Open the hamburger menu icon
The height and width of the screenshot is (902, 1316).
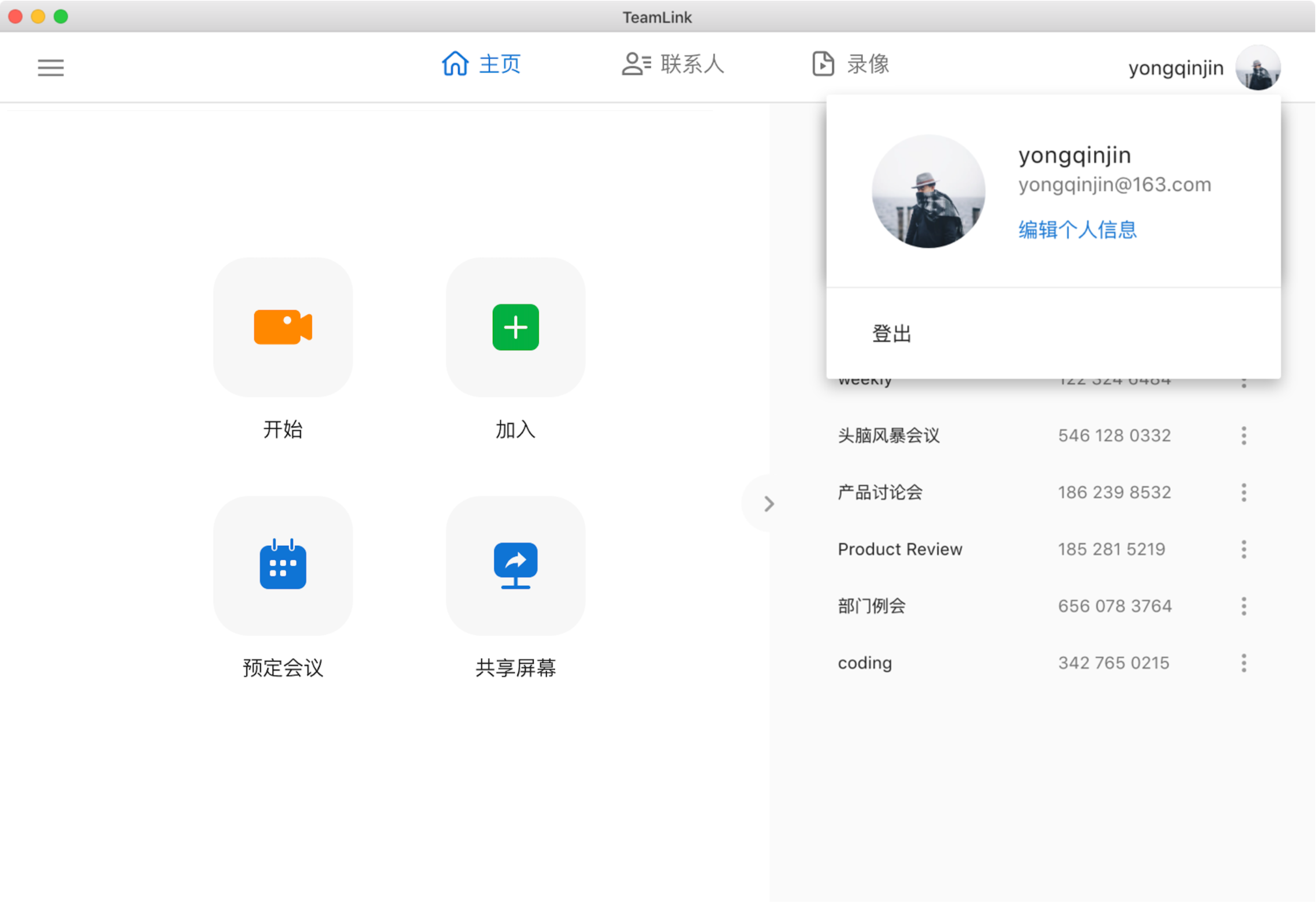click(51, 68)
